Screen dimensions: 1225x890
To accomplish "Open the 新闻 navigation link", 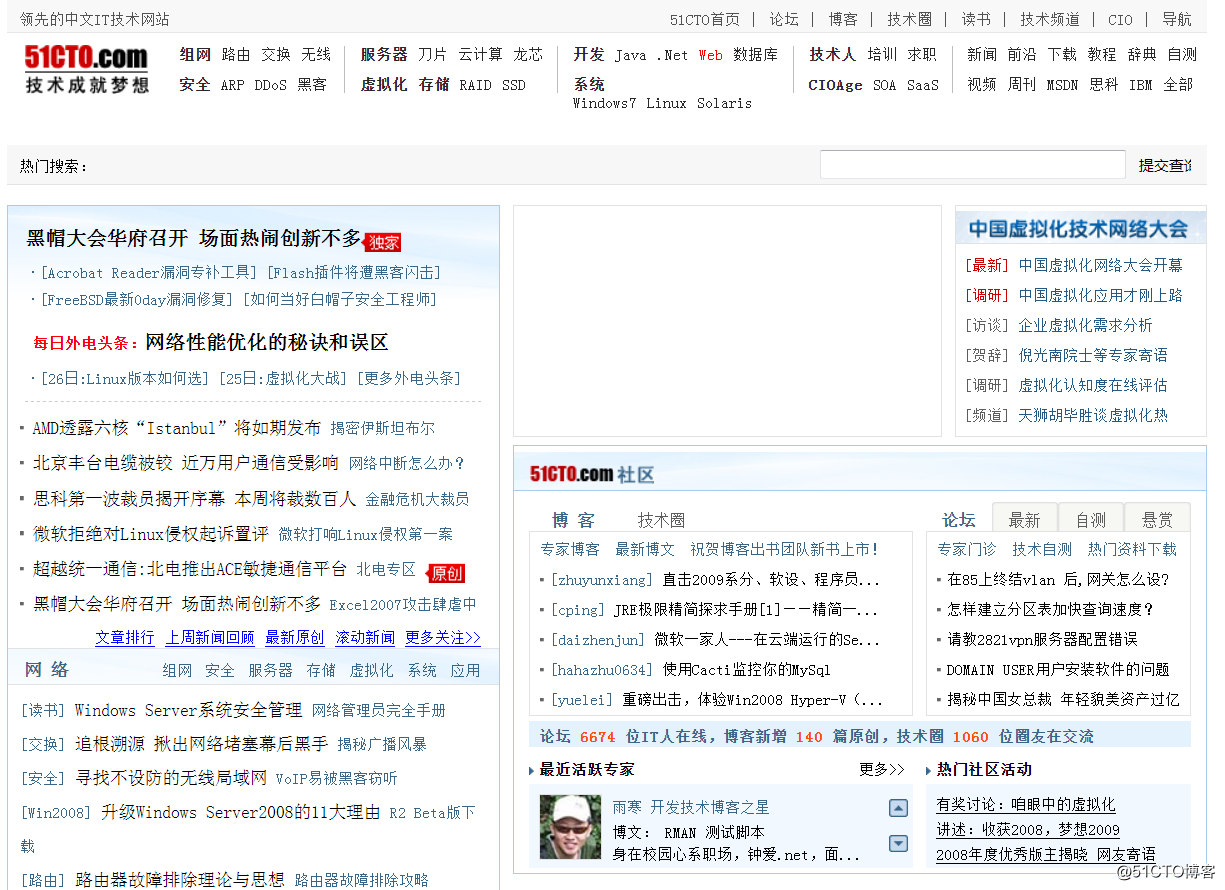I will pyautogui.click(x=982, y=54).
